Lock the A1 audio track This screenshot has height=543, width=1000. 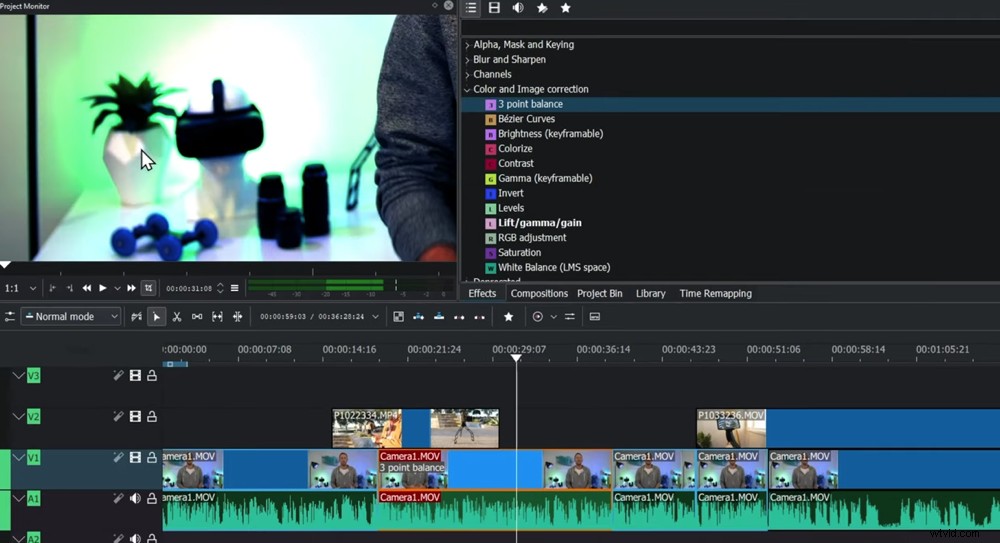coord(152,498)
